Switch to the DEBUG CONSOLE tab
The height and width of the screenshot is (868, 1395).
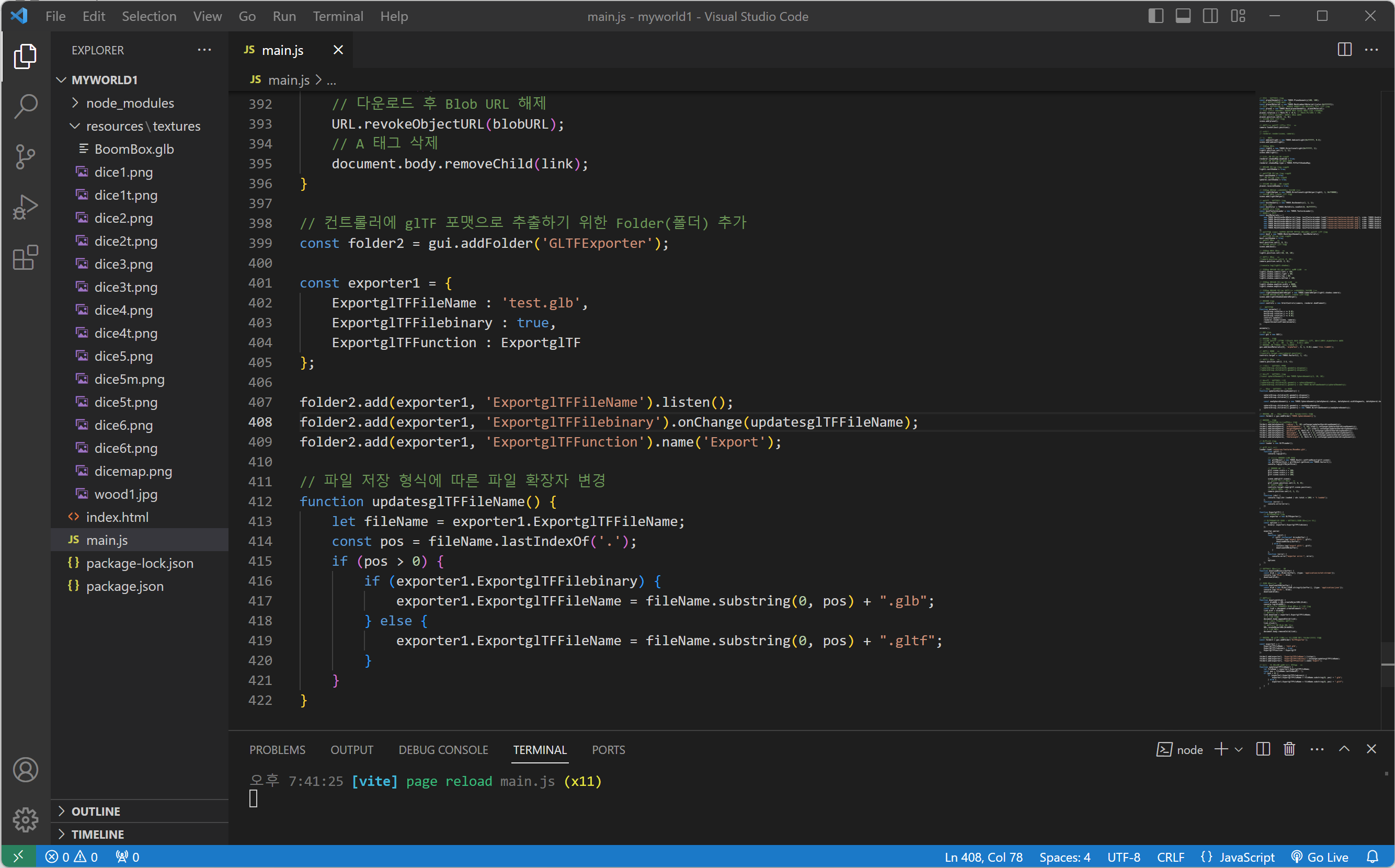coord(443,750)
